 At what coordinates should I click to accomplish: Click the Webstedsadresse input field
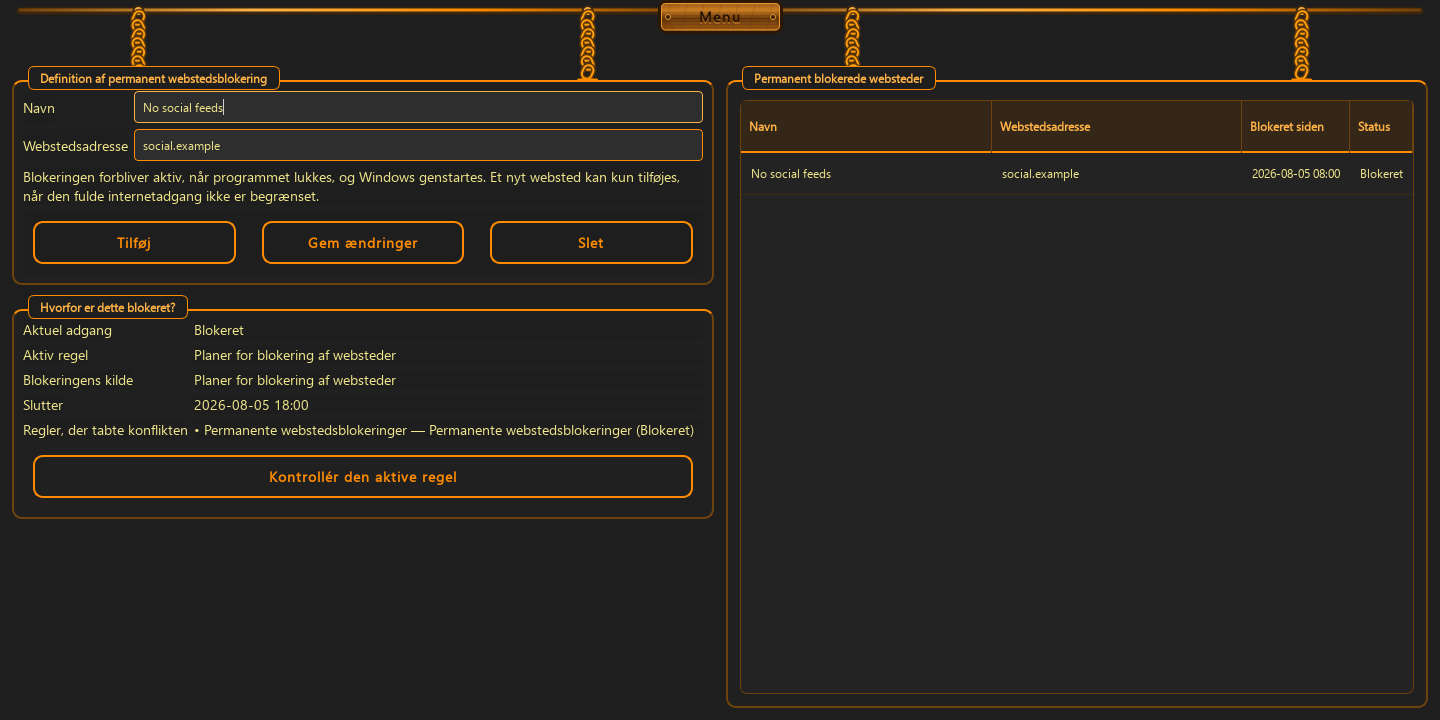(x=418, y=145)
